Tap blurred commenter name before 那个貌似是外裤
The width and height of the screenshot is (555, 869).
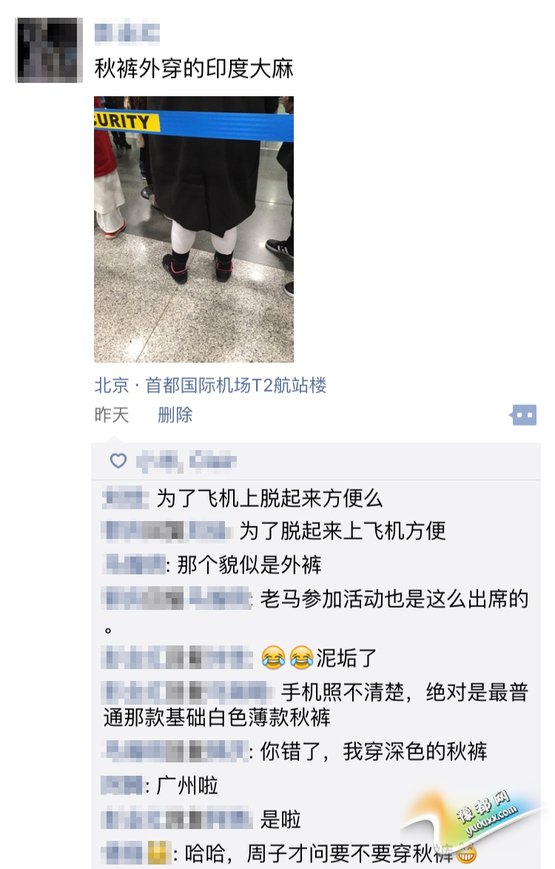click(x=135, y=565)
